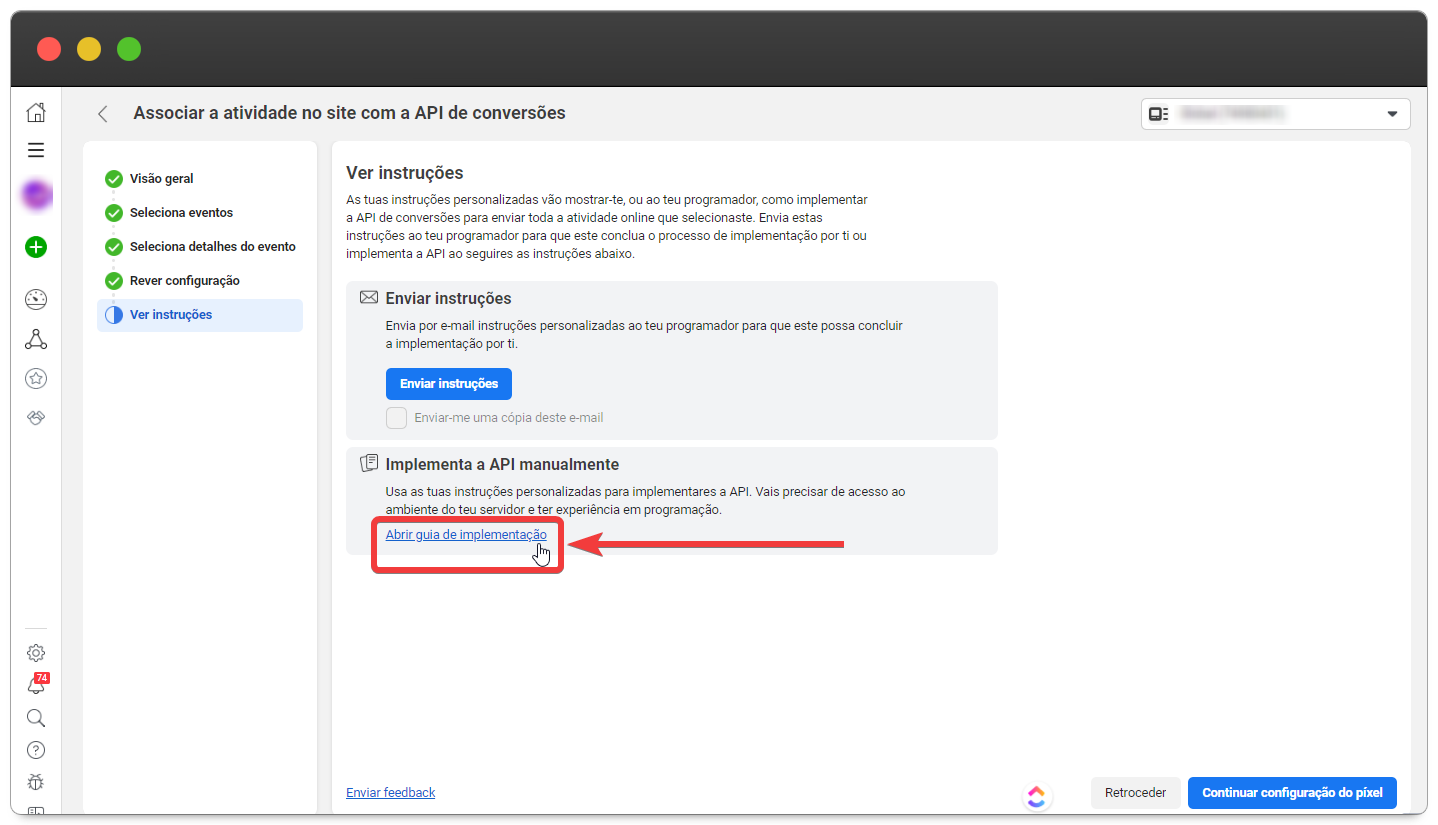Screen dimensions: 1438x825
Task: Open the handshake partner icon
Action: tap(36, 417)
